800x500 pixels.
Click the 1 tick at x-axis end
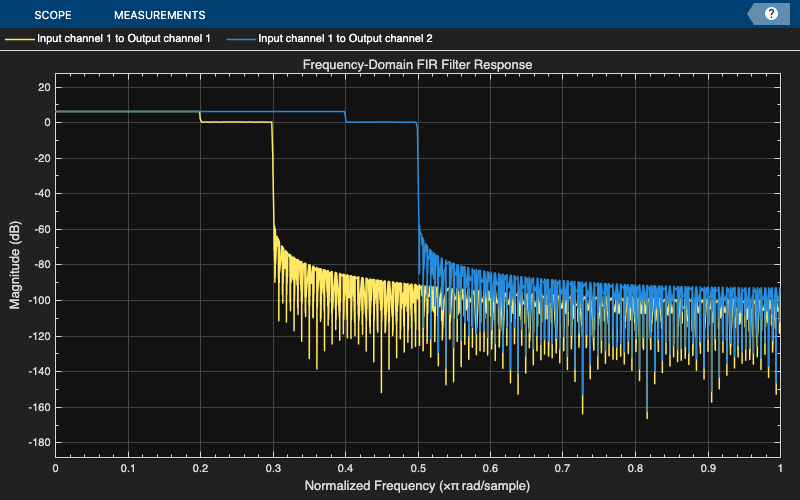[x=780, y=468]
